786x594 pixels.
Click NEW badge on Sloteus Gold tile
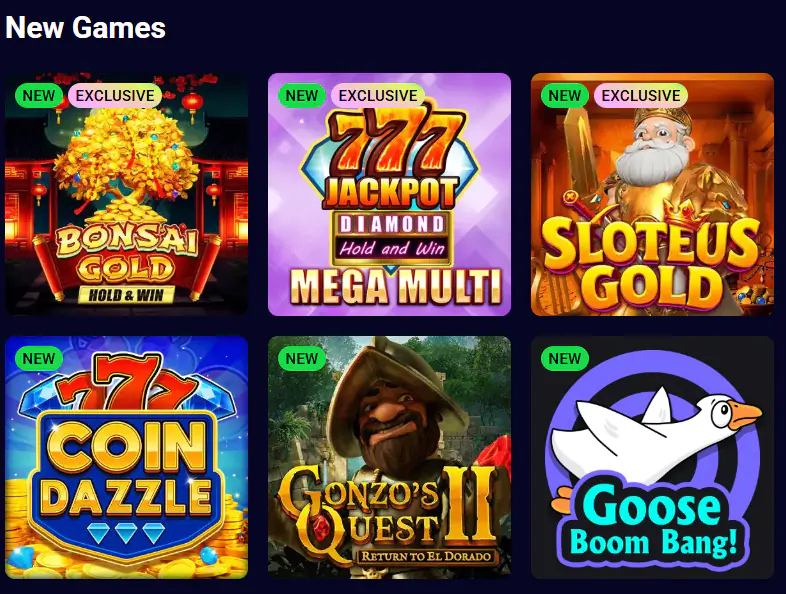(564, 95)
